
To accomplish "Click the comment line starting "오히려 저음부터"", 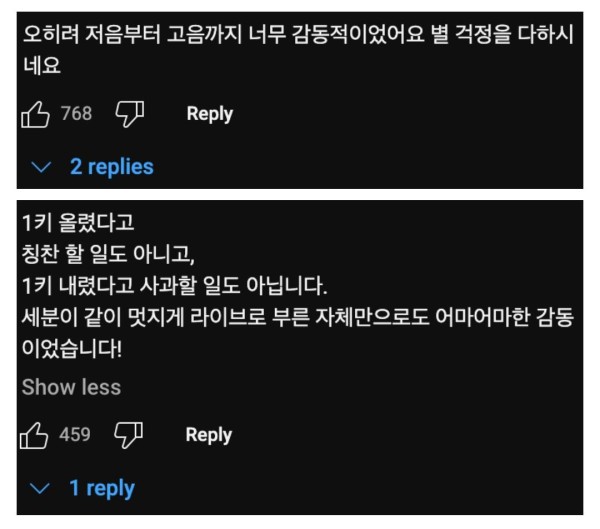I will (297, 36).
